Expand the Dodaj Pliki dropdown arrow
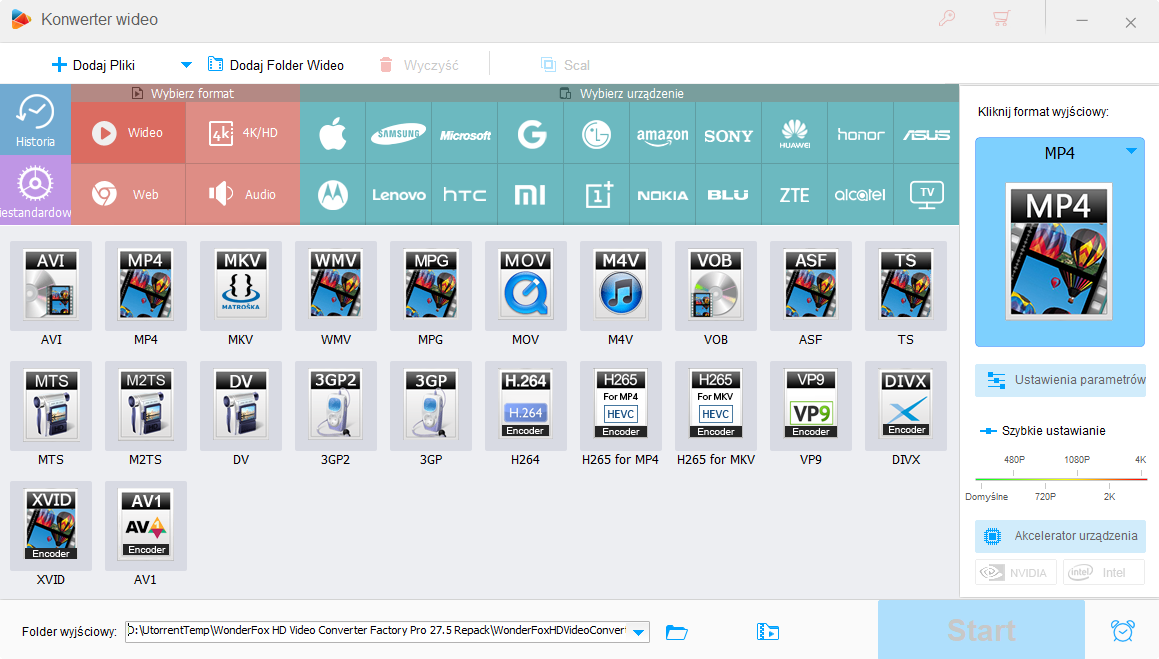The image size is (1159, 659). tap(186, 65)
